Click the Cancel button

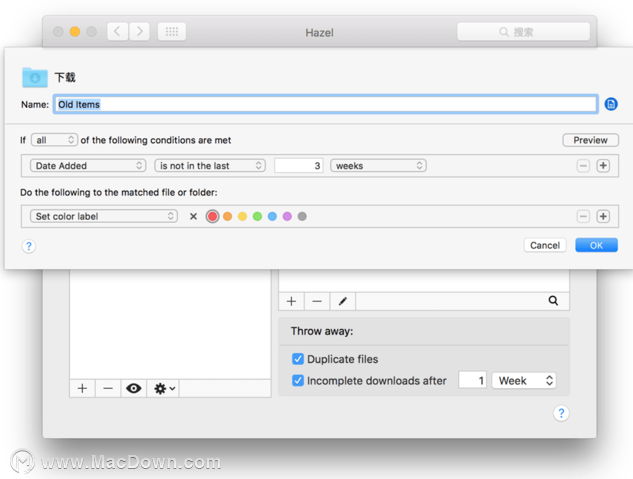(545, 245)
